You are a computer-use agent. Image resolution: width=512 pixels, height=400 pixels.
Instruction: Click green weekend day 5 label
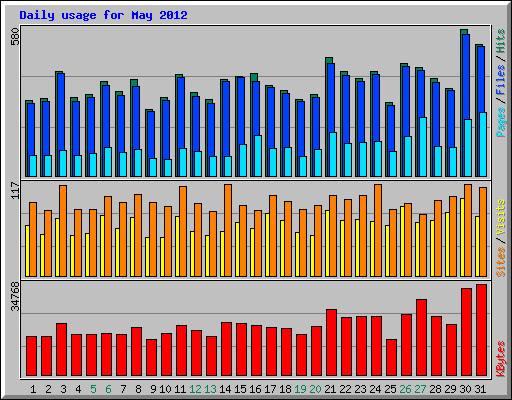pos(93,389)
